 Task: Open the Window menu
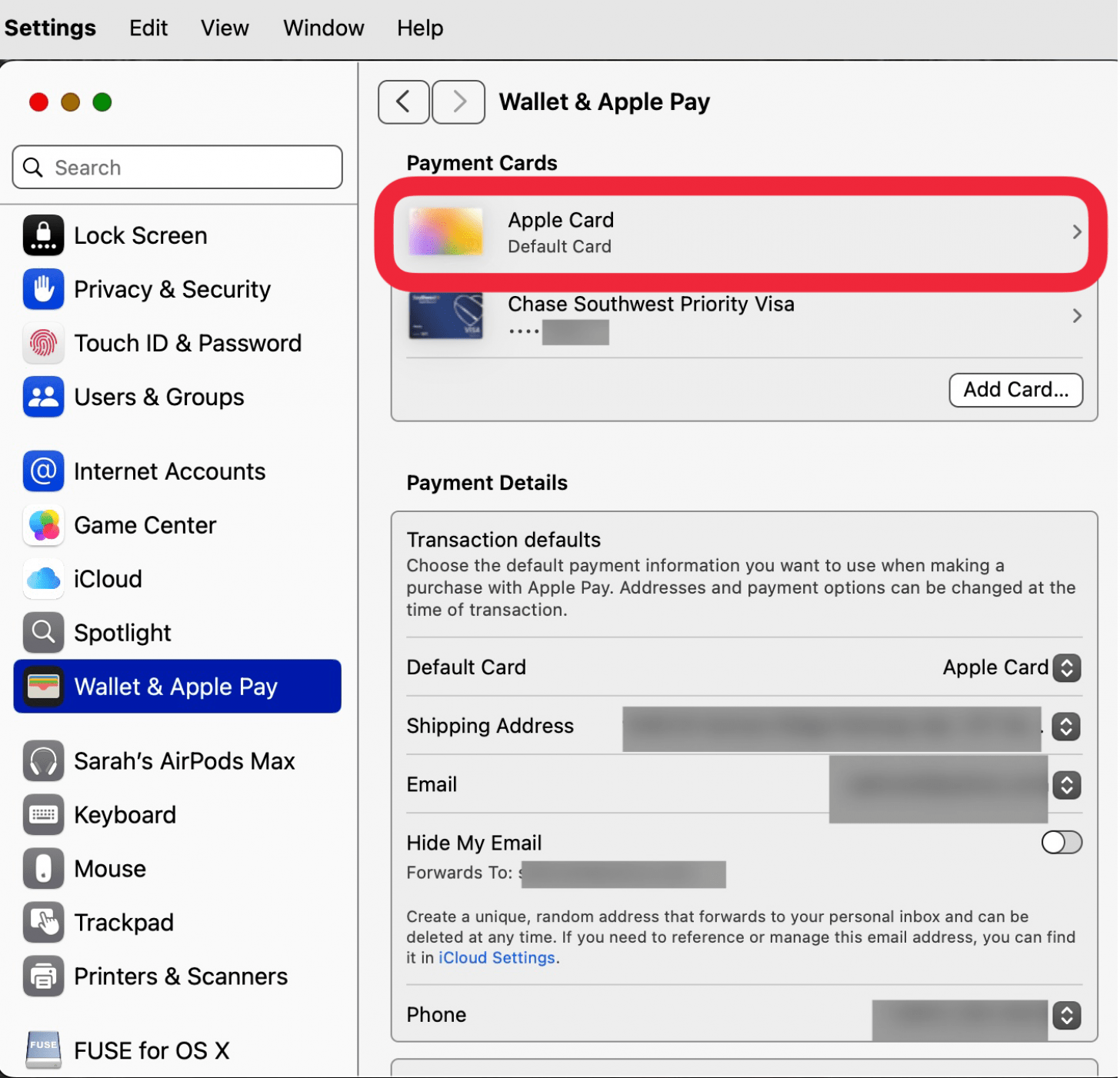click(323, 28)
